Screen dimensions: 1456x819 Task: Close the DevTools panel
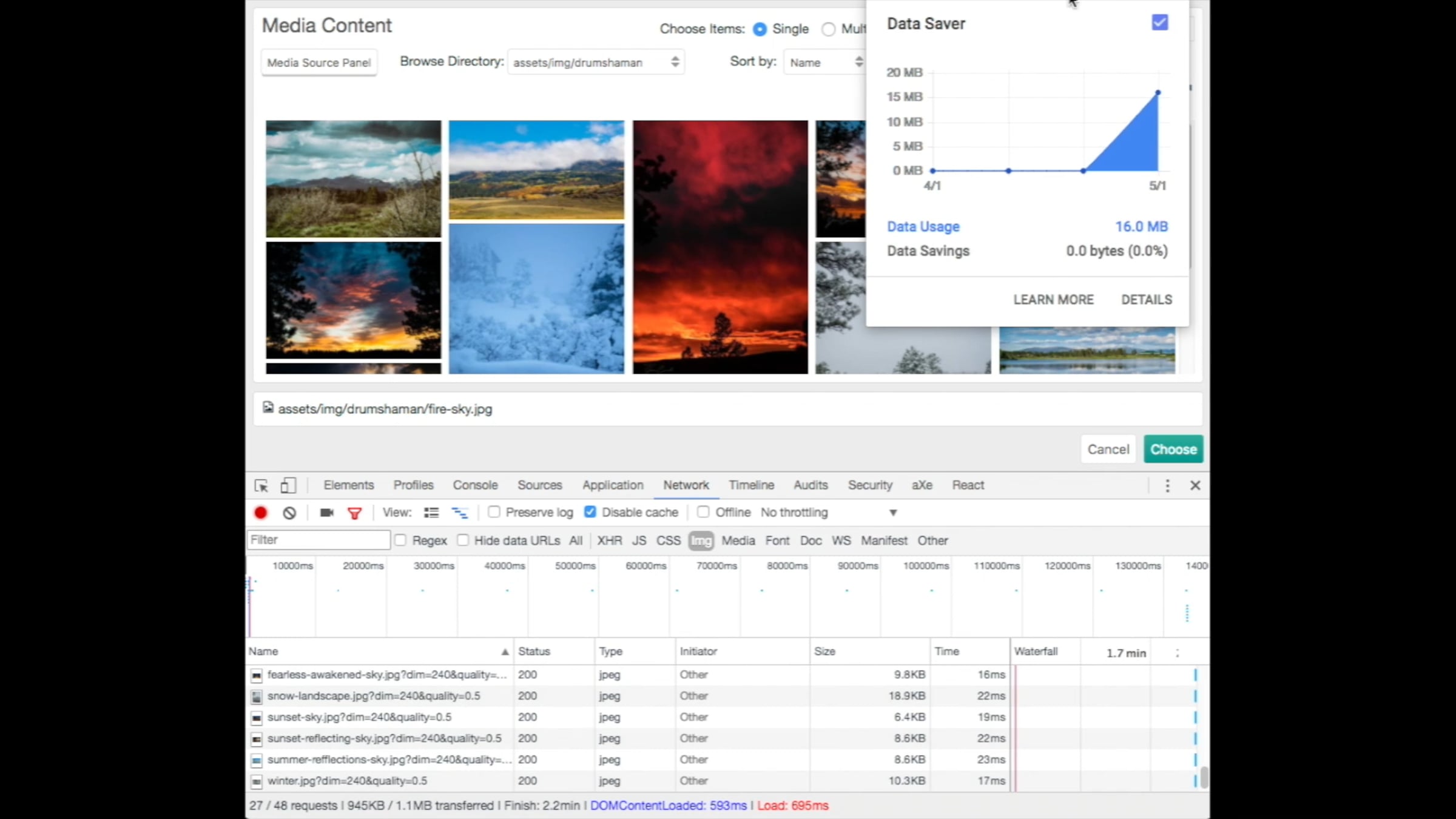pos(1195,485)
